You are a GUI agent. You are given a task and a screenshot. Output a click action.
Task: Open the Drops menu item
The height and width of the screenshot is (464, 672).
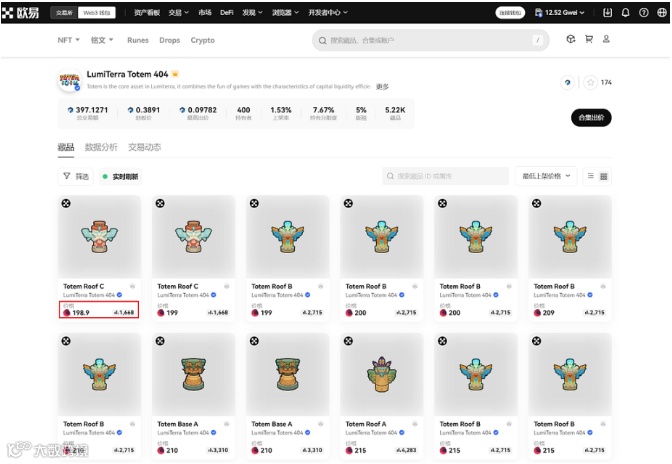(x=170, y=40)
